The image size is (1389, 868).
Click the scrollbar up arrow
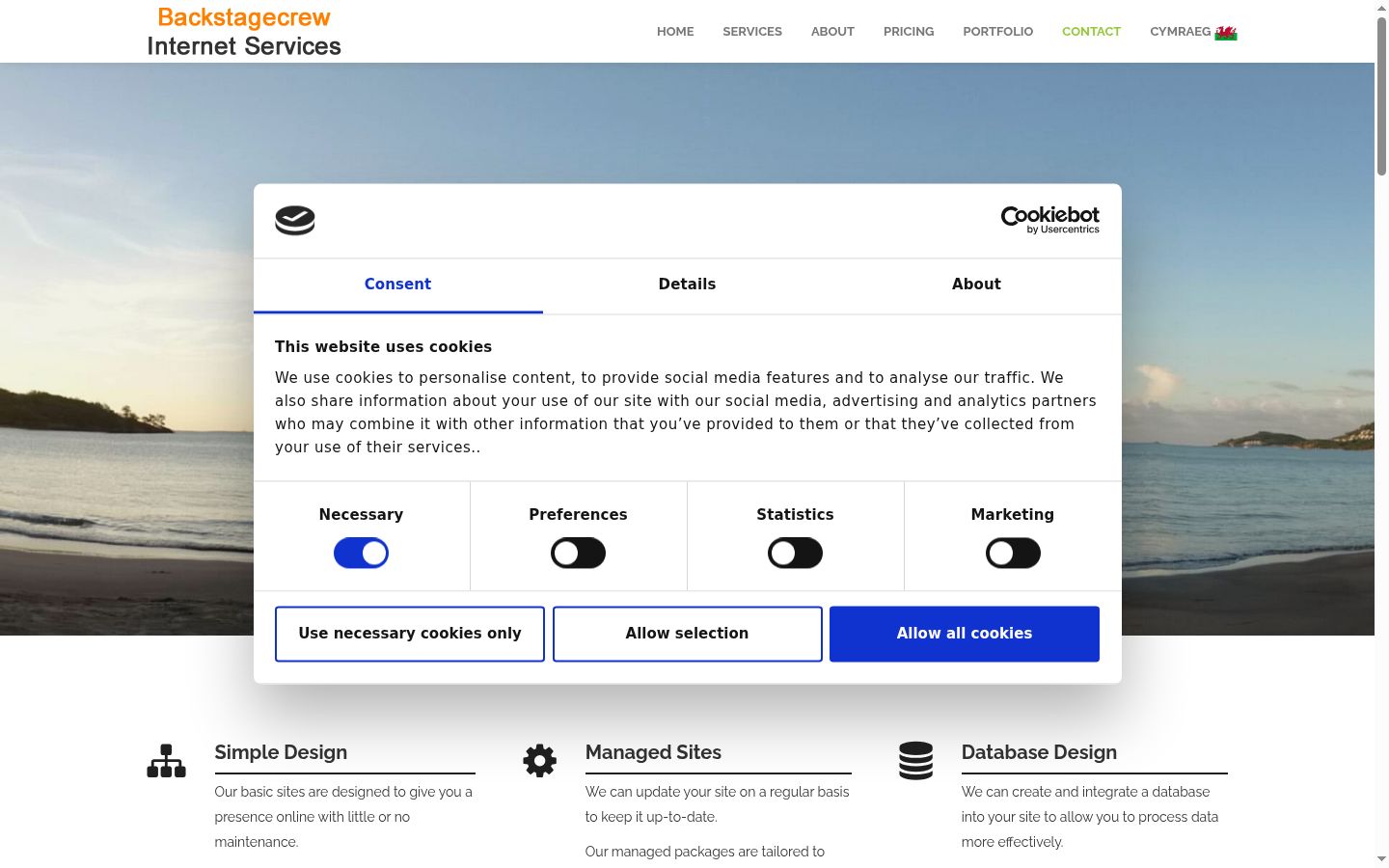pyautogui.click(x=1381, y=8)
